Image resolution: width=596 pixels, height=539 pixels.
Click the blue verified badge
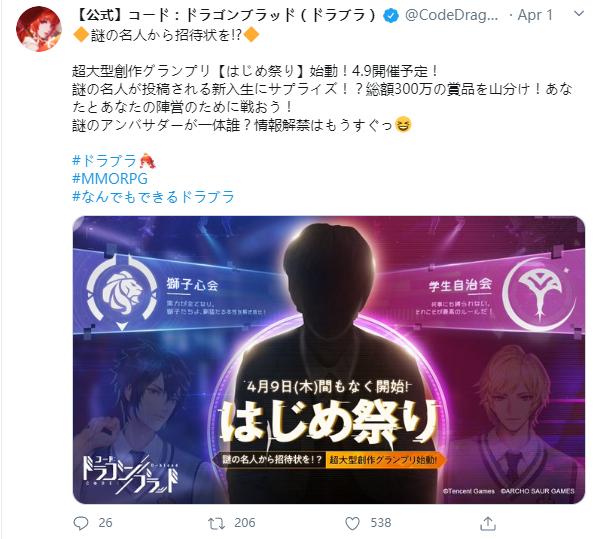391,15
